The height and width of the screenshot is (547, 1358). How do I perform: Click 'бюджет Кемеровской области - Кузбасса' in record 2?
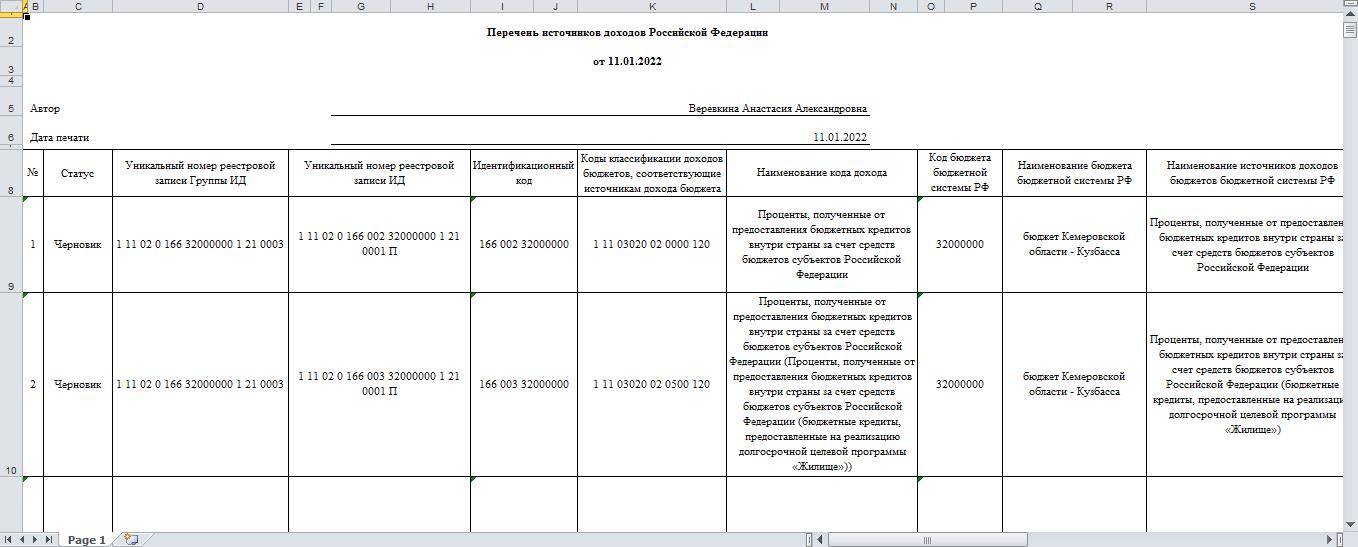coord(1075,384)
